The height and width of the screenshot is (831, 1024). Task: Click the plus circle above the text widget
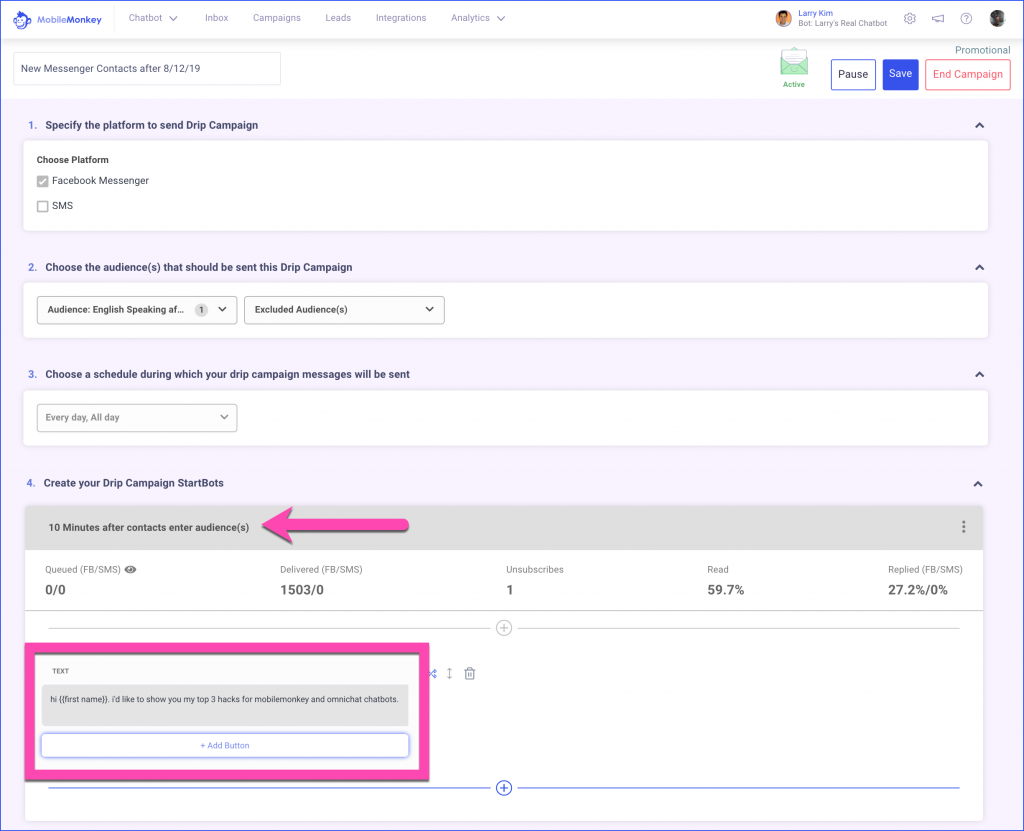click(x=504, y=628)
